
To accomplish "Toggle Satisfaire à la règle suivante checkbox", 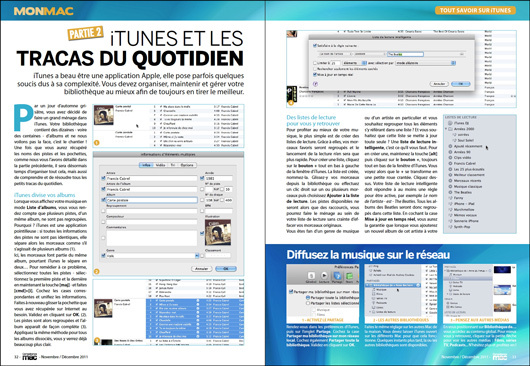I will tap(315, 45).
